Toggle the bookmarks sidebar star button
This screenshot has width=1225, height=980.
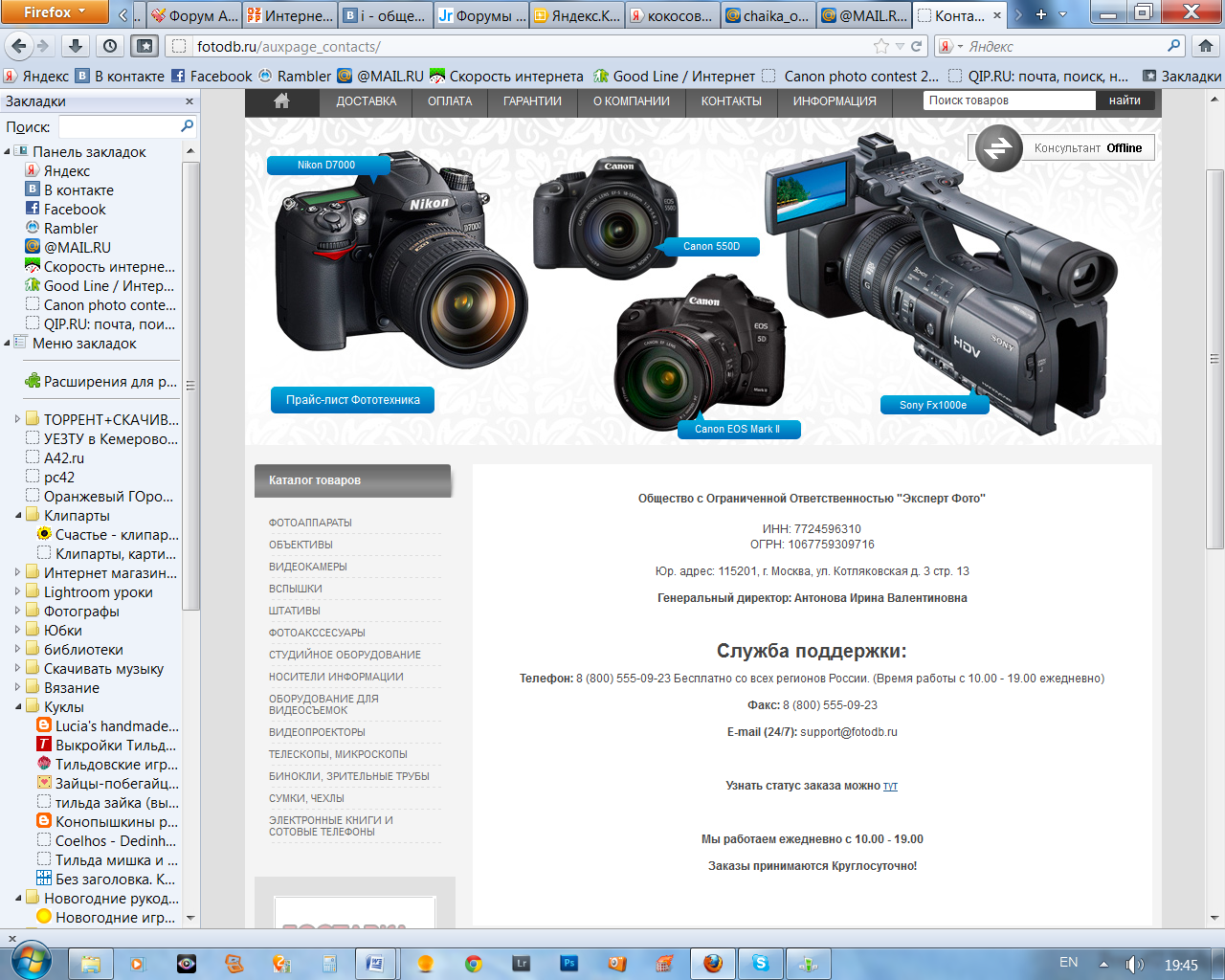tap(145, 46)
